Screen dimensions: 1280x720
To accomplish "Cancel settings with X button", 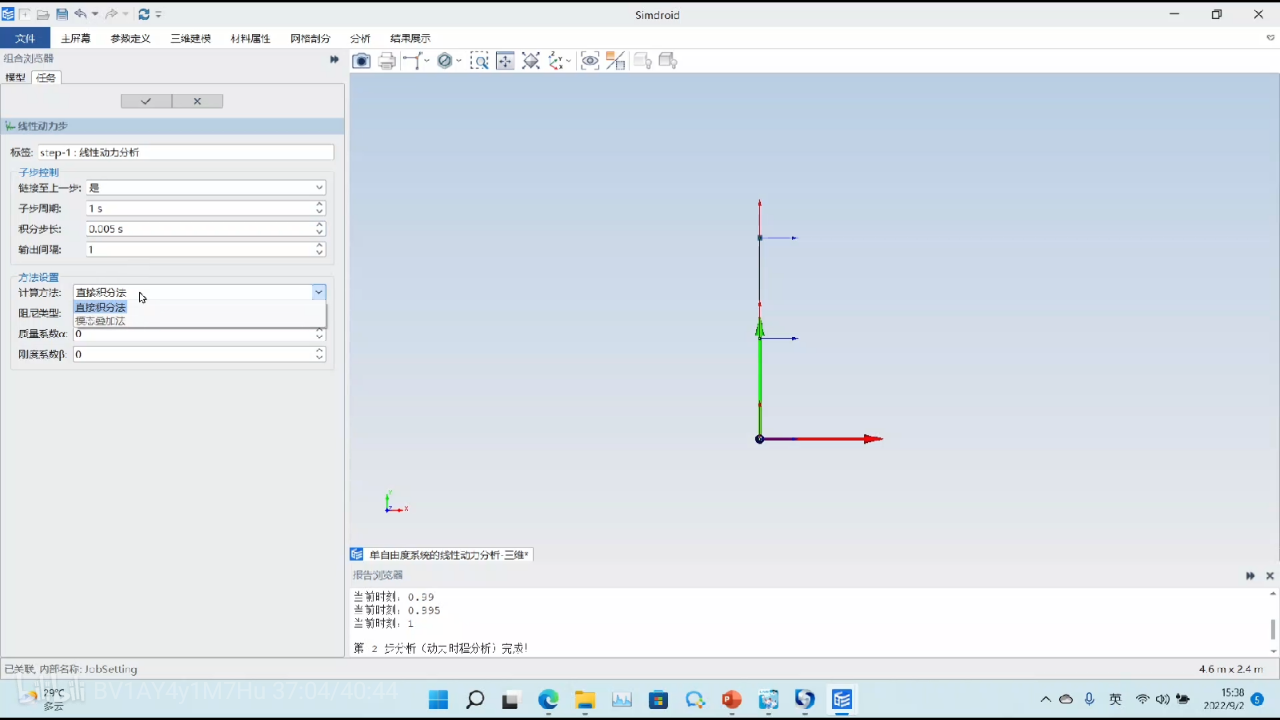I will [197, 101].
